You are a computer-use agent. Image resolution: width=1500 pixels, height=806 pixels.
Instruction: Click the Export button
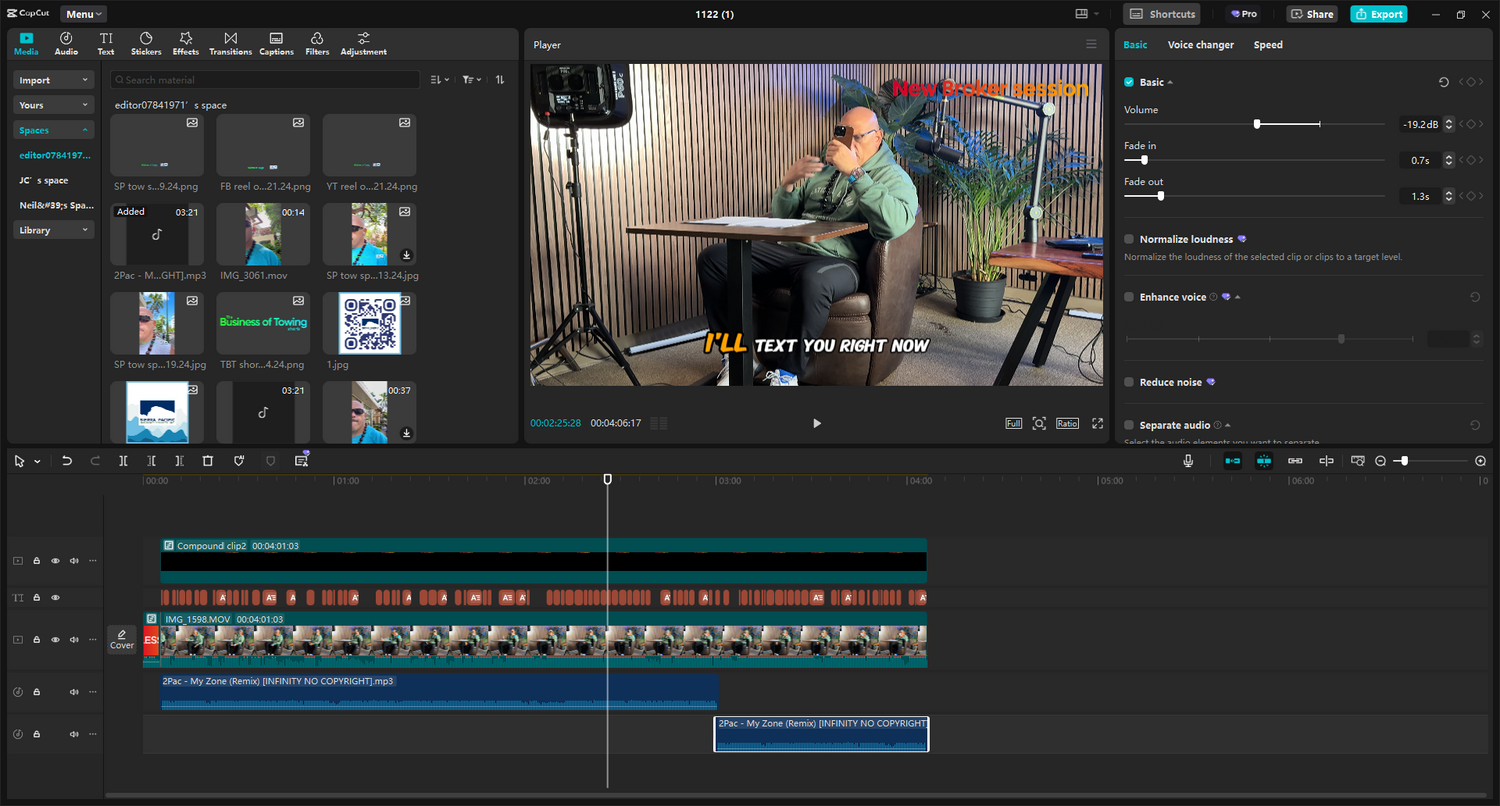point(1378,14)
